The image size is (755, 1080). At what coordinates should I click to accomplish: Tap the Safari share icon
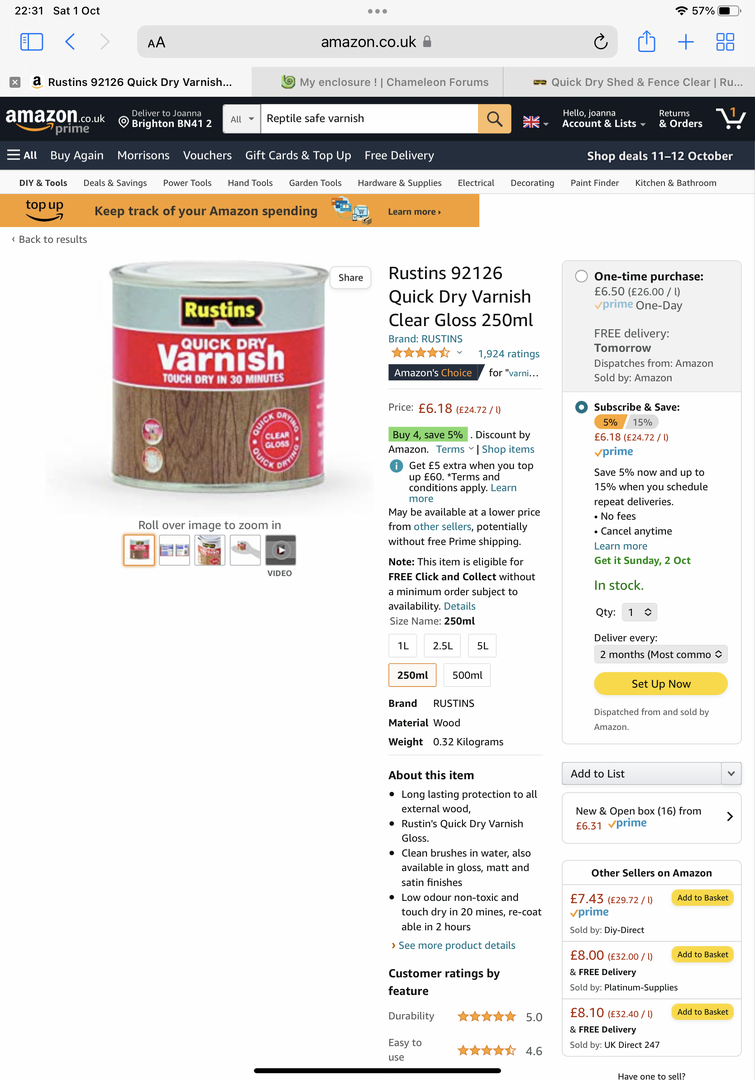pos(646,41)
